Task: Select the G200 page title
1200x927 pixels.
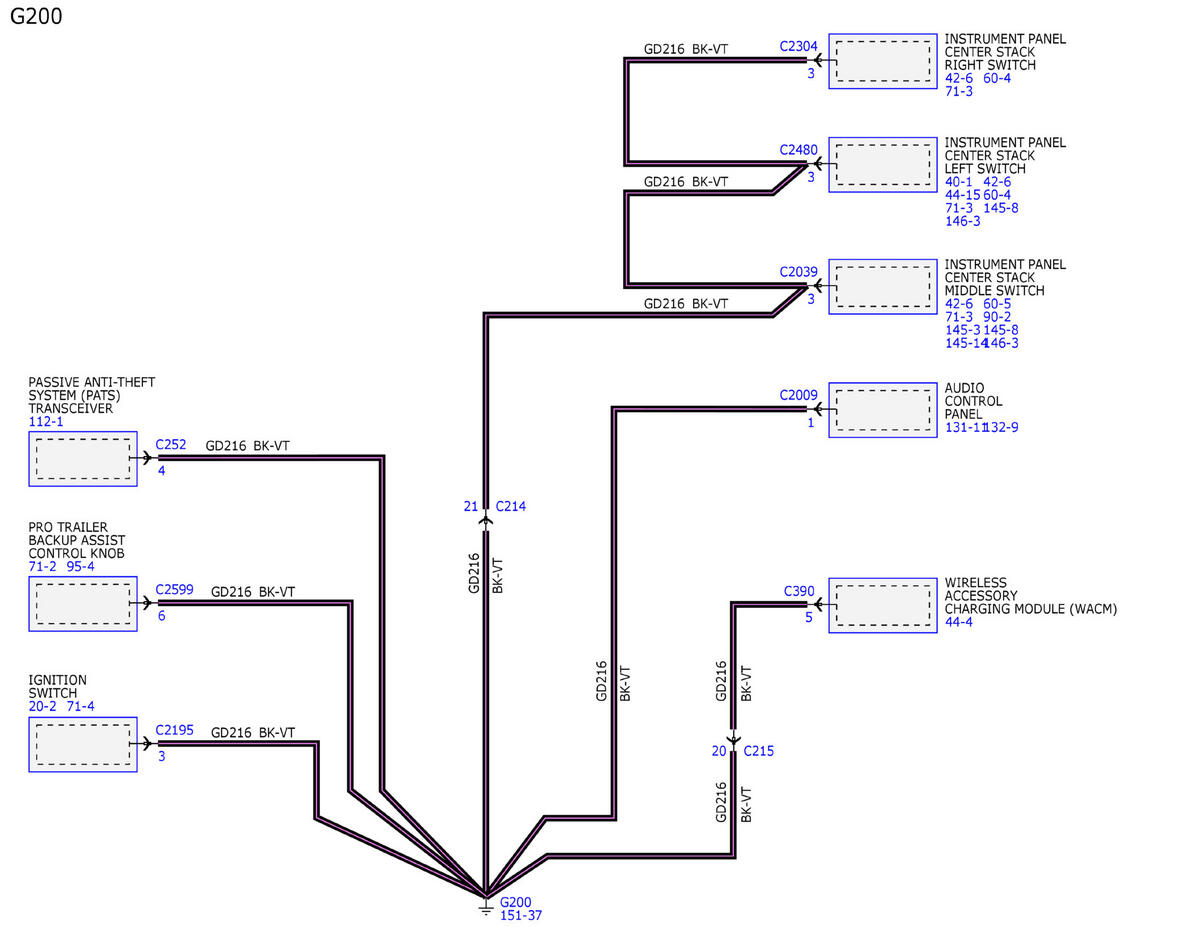Action: click(36, 17)
